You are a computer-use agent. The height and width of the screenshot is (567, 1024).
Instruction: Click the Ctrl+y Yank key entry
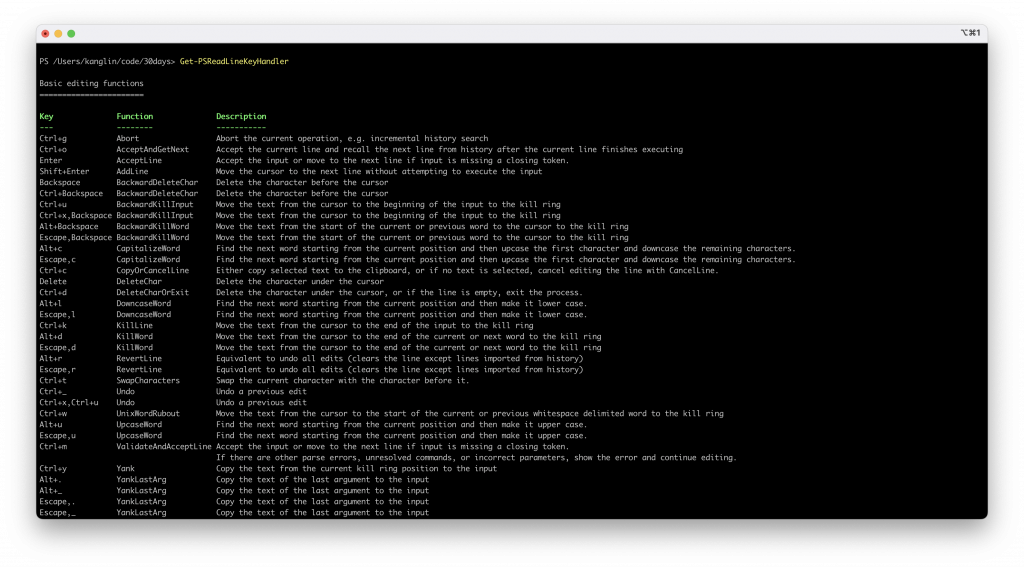(53, 468)
